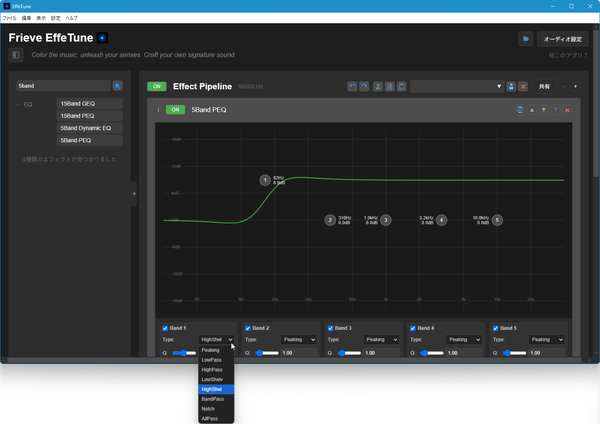Add 5Band Dynamic EQ from list

pos(90,128)
